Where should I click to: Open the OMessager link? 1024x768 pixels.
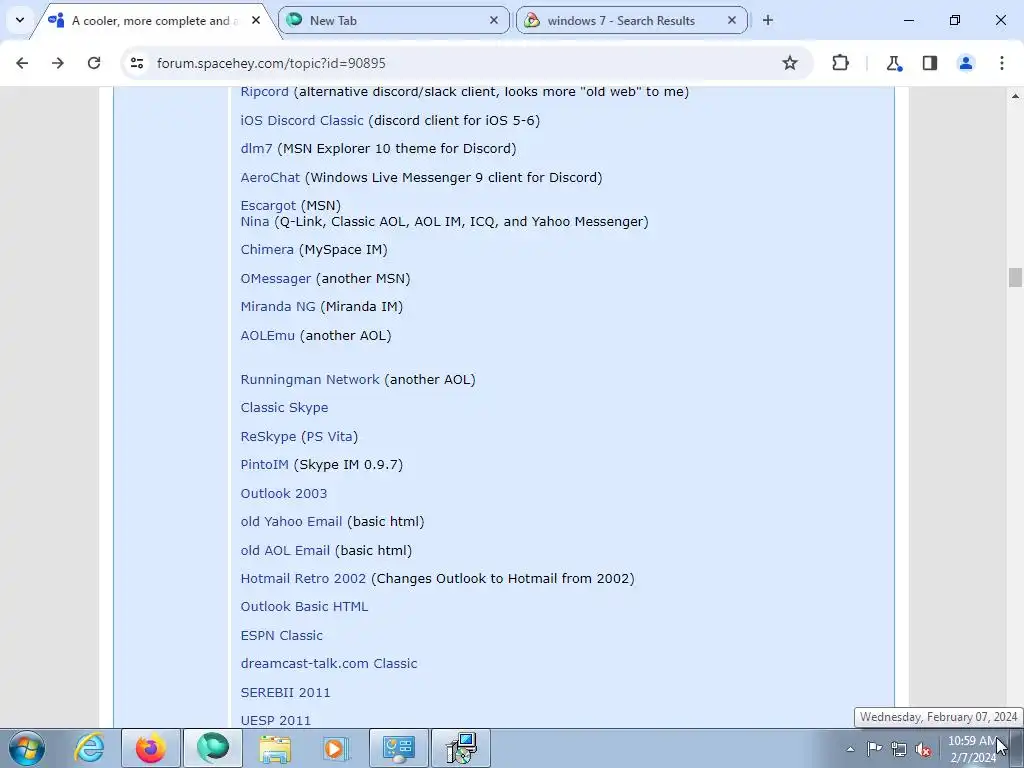pos(276,278)
